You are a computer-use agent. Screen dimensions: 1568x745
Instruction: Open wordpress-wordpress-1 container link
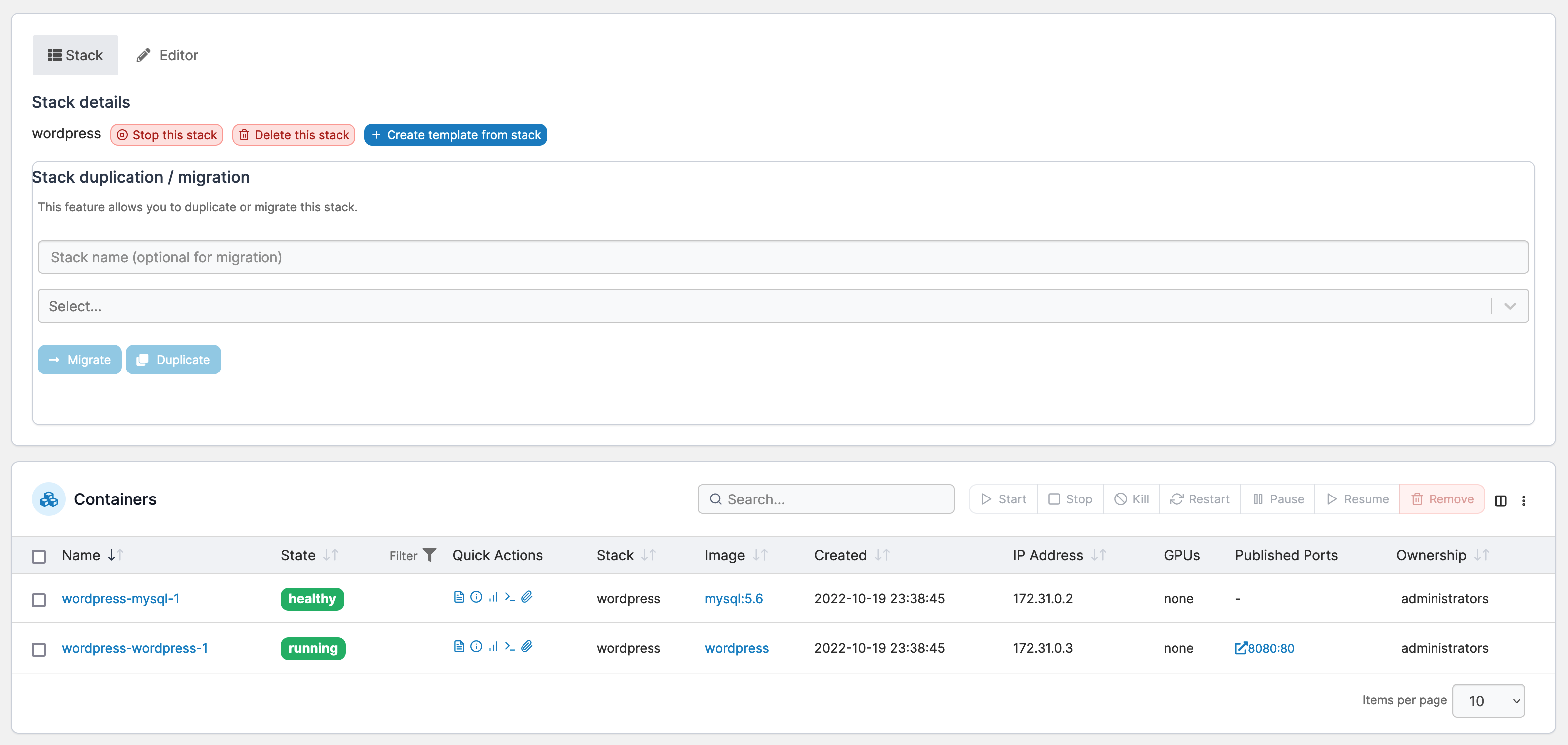click(134, 648)
